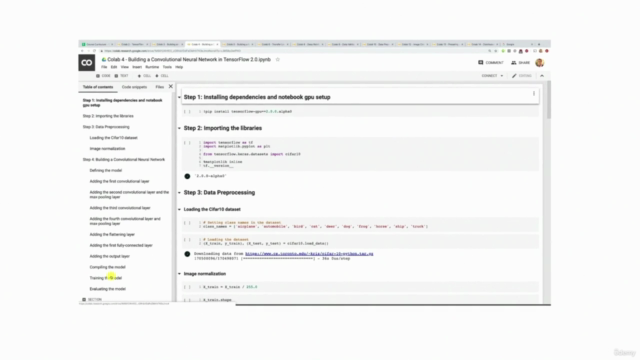
Task: Collapse the header with the caret icon
Action: pos(542,76)
